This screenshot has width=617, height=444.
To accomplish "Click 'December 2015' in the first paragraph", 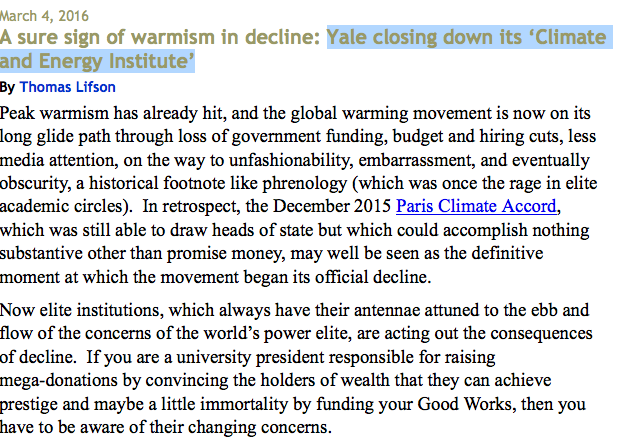I will pos(332,206).
